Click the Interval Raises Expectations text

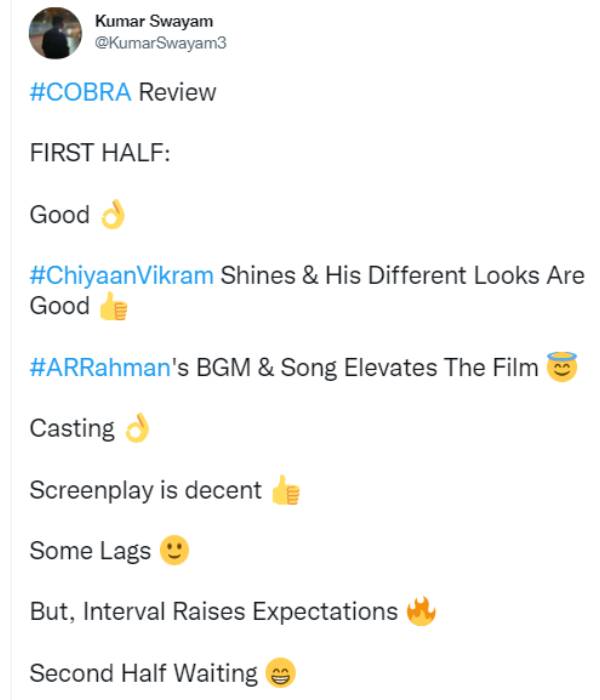[x=241, y=612]
